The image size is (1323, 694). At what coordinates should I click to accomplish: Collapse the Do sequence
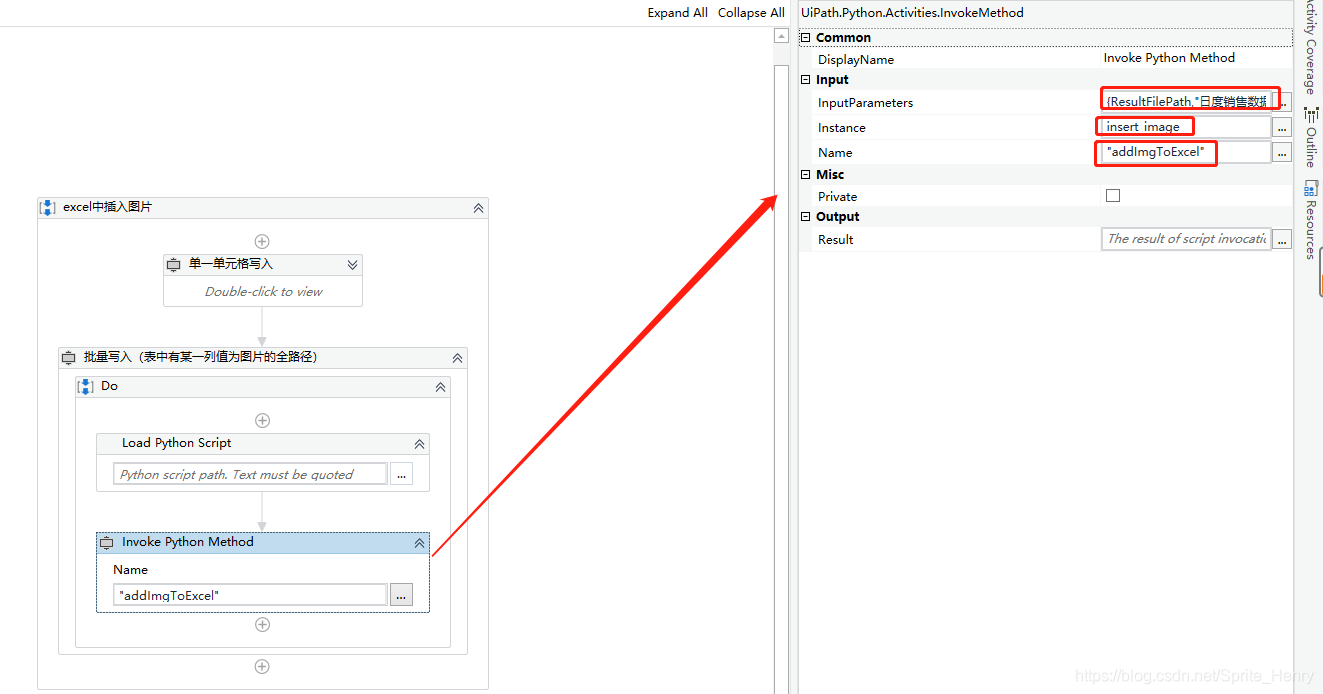tap(440, 386)
